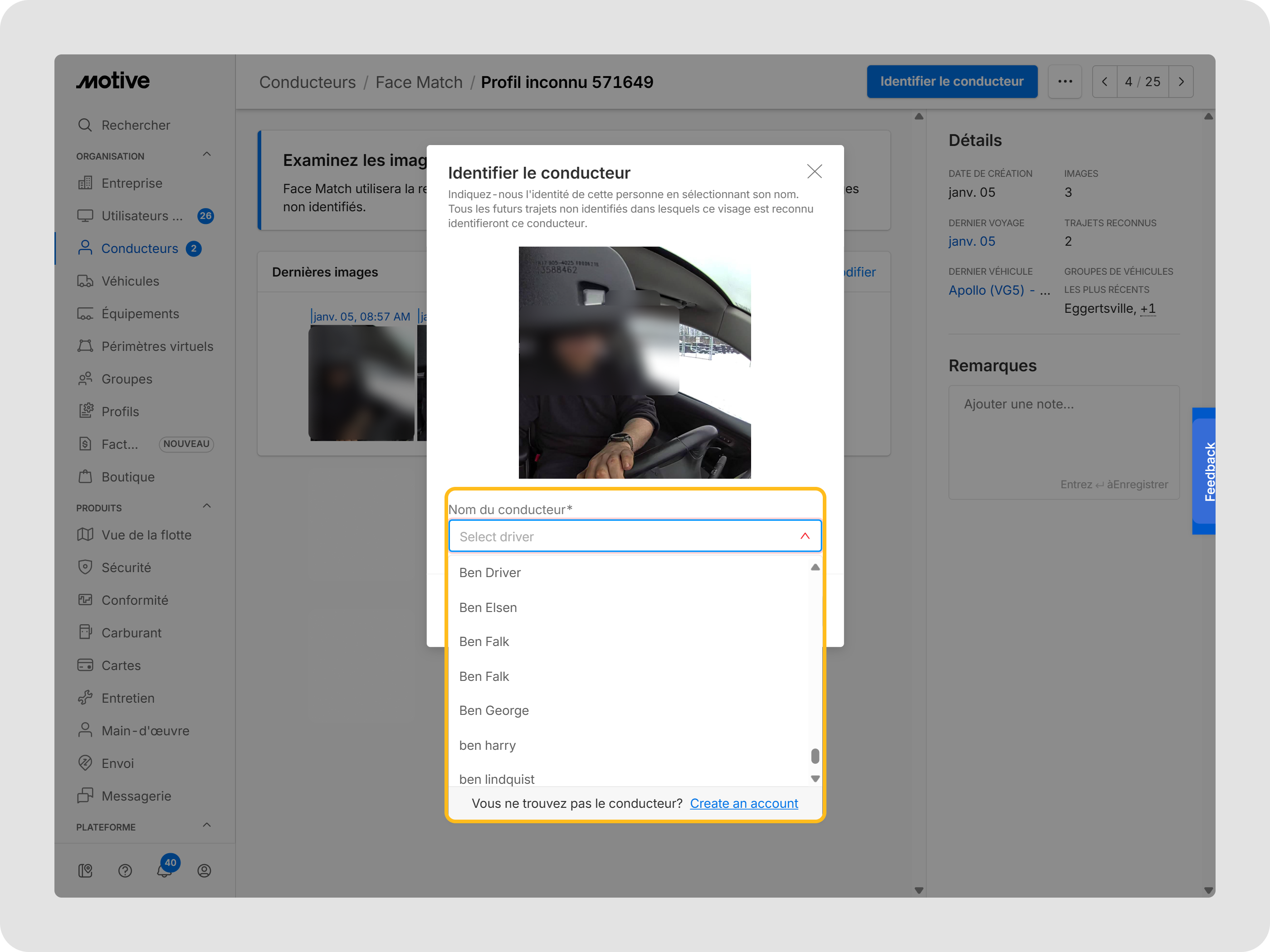Collapse the PRODUITS section

pos(207,506)
